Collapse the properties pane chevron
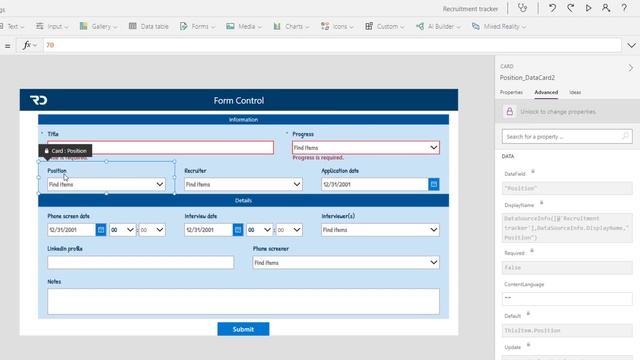The width and height of the screenshot is (640, 360). (x=631, y=68)
